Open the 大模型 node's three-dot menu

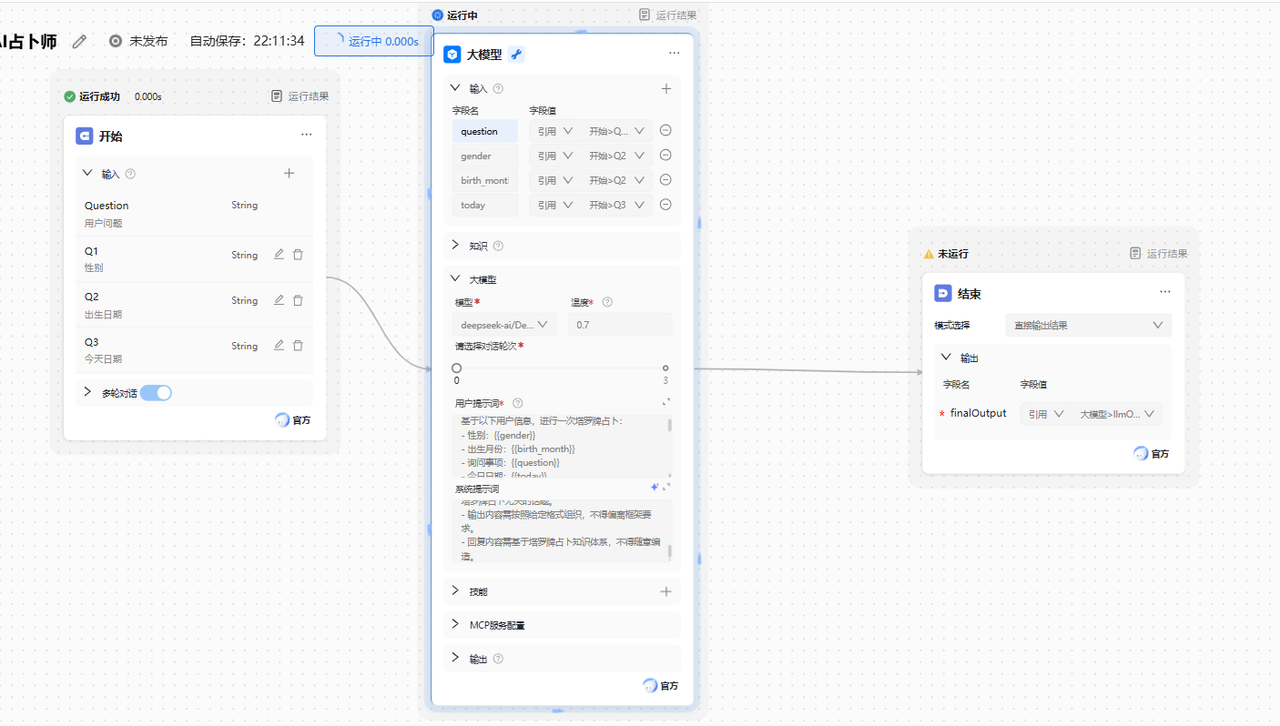click(674, 54)
